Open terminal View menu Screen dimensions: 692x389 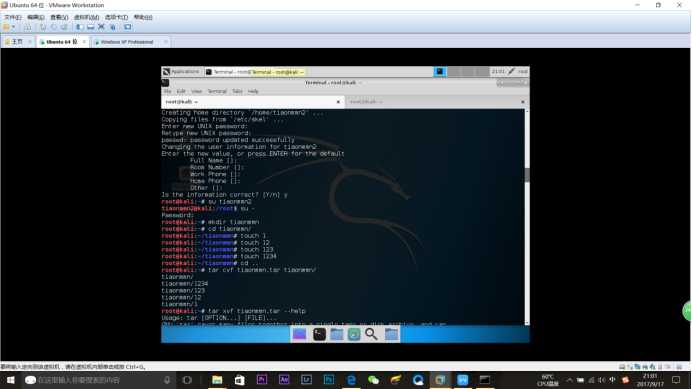tap(196, 91)
